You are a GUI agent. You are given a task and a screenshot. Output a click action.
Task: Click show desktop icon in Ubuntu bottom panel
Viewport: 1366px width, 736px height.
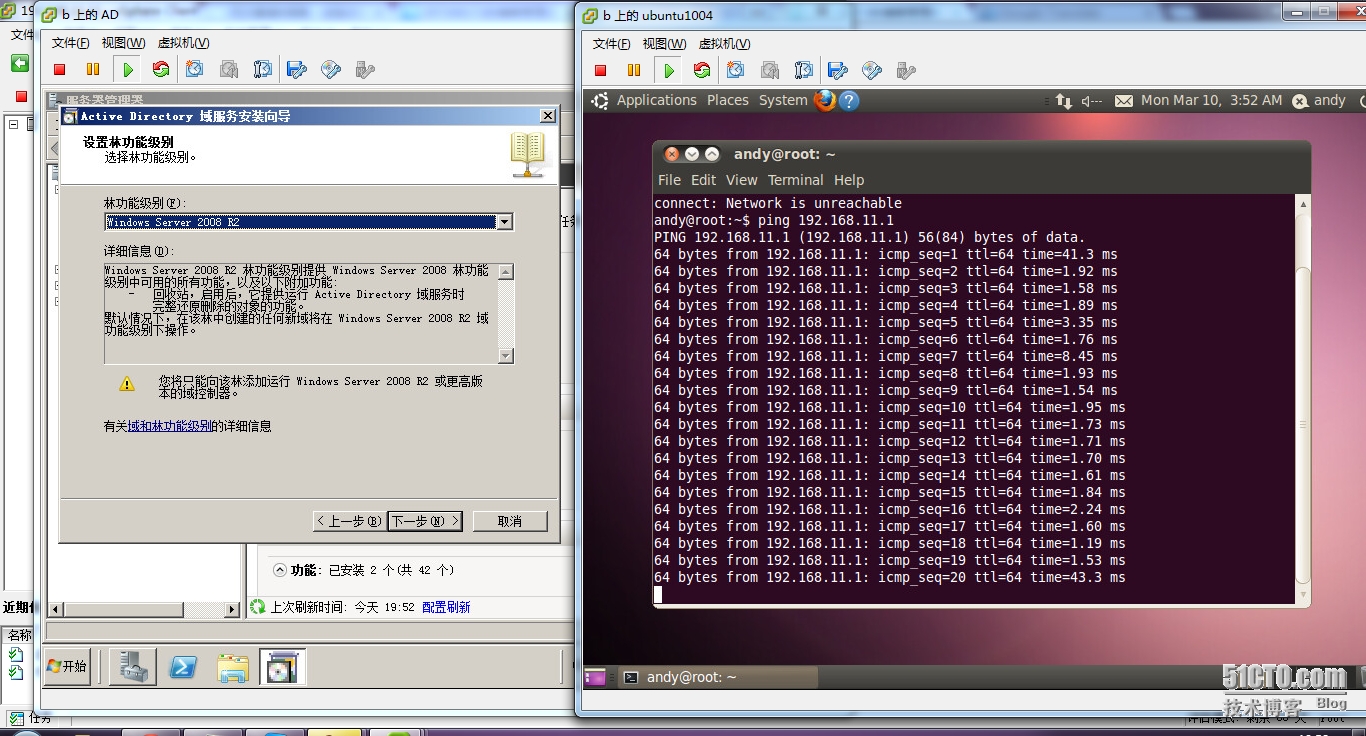[x=596, y=677]
